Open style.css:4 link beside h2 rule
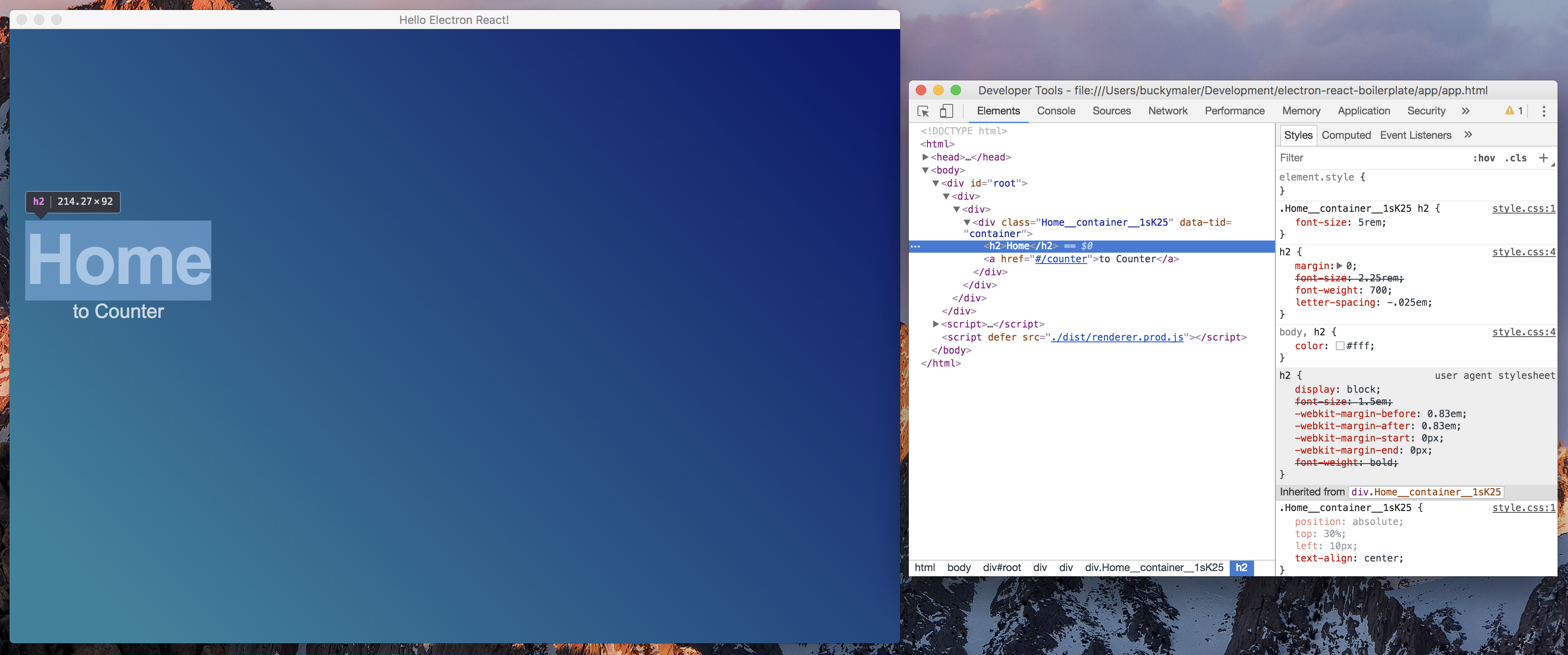 coord(1524,252)
